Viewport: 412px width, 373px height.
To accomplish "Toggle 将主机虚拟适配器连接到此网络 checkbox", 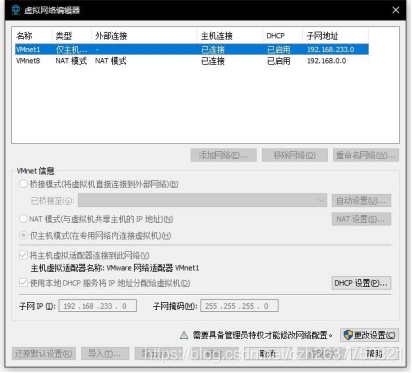I will point(23,255).
